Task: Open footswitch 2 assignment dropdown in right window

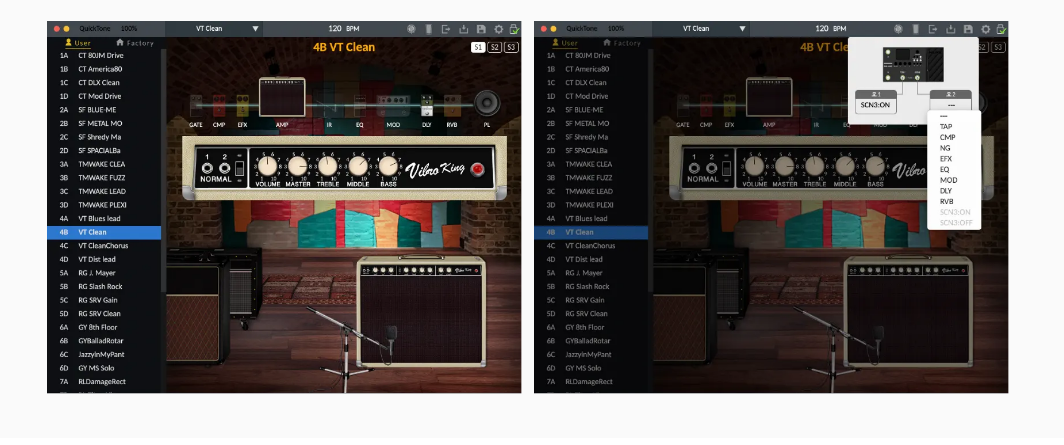Action: coord(951,105)
